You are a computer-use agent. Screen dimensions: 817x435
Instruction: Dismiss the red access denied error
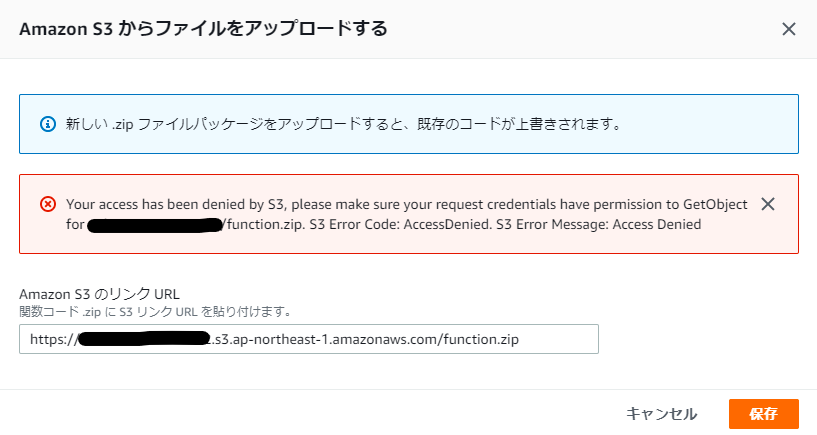tap(768, 204)
